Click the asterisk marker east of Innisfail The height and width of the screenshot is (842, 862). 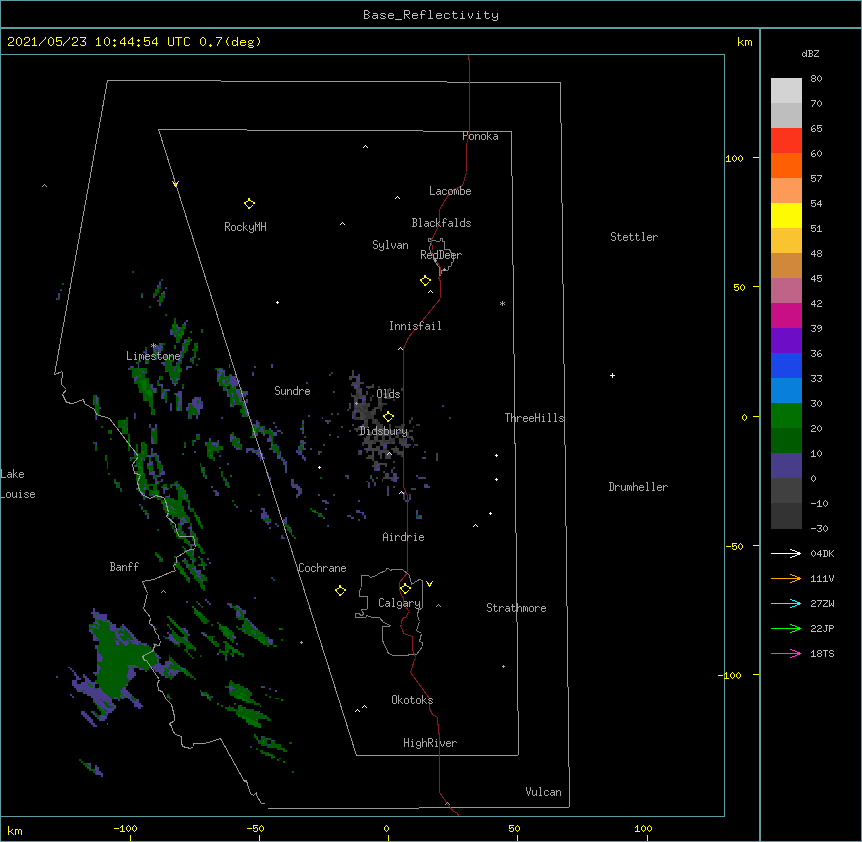click(x=502, y=304)
